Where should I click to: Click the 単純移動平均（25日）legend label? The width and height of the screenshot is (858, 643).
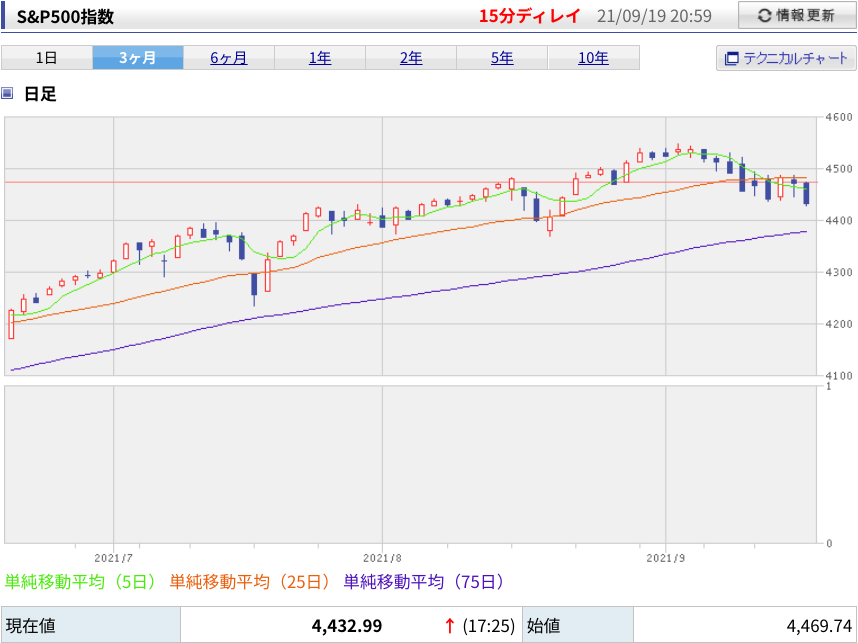tap(250, 581)
